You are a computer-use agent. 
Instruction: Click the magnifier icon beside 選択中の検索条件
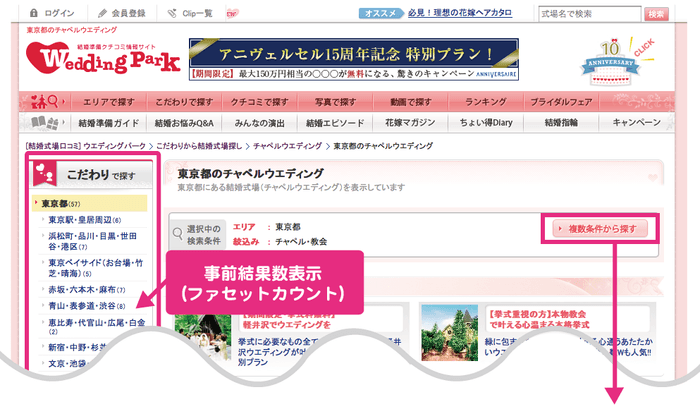178,233
